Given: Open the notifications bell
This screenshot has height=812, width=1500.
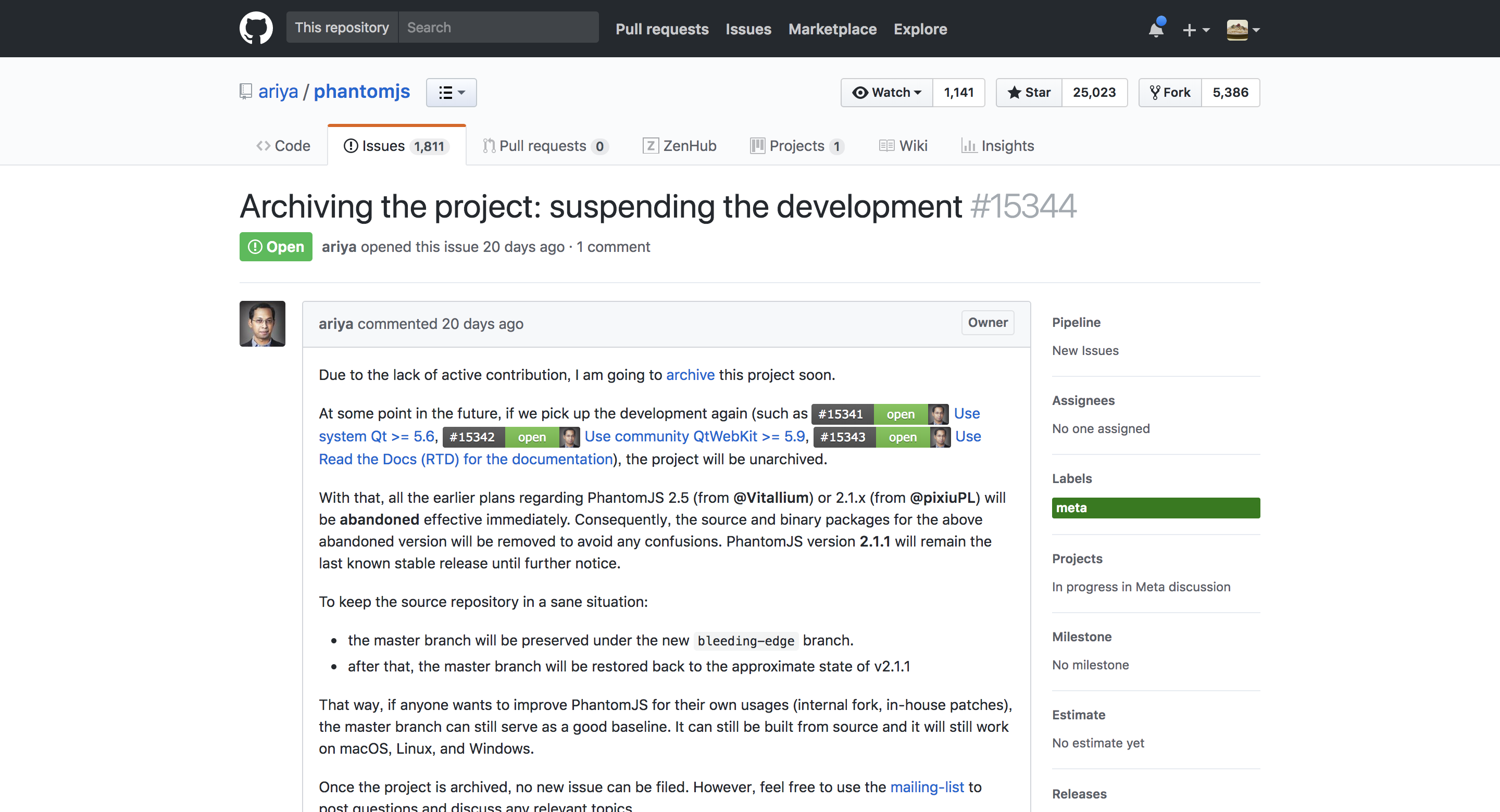Looking at the screenshot, I should point(1155,29).
